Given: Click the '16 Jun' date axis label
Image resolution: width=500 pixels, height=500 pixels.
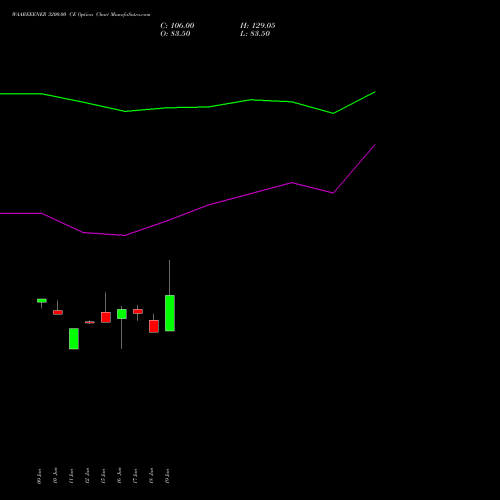Looking at the screenshot, I should pos(120,476).
